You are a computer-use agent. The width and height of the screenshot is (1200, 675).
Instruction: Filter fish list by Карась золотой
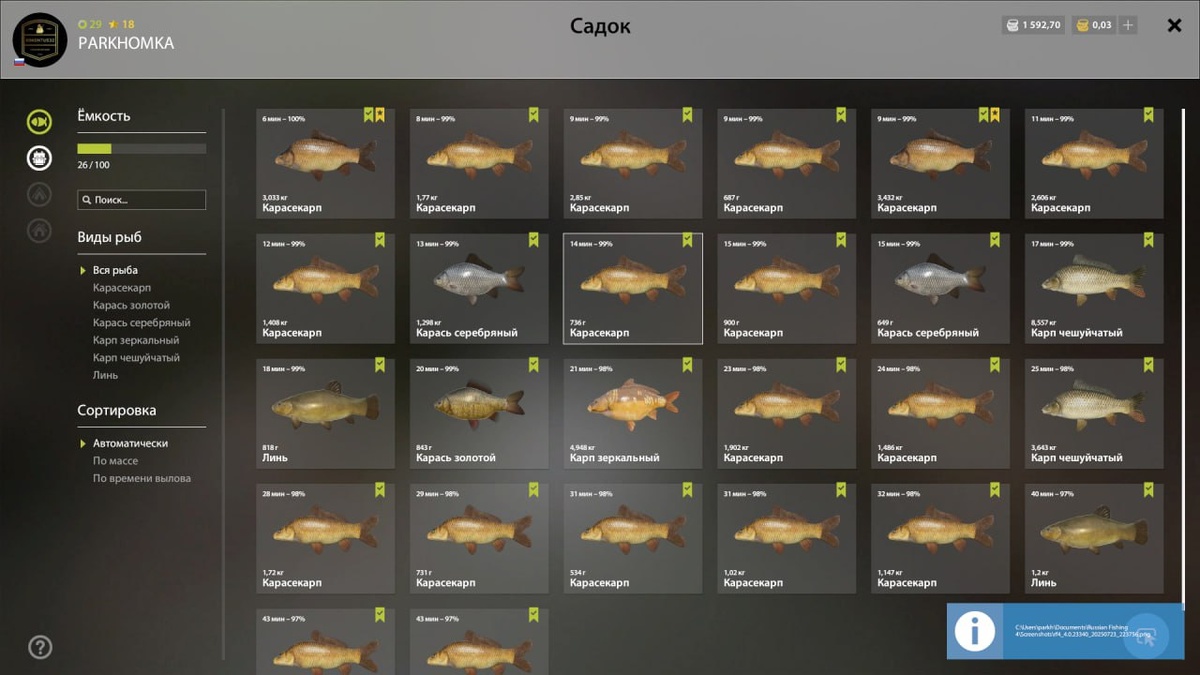pyautogui.click(x=131, y=305)
